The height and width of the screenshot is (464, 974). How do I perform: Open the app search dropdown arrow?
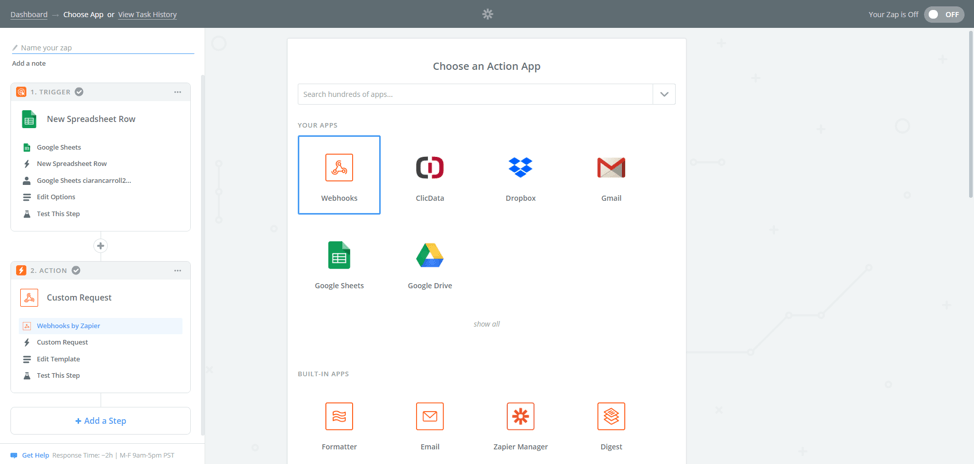[664, 94]
